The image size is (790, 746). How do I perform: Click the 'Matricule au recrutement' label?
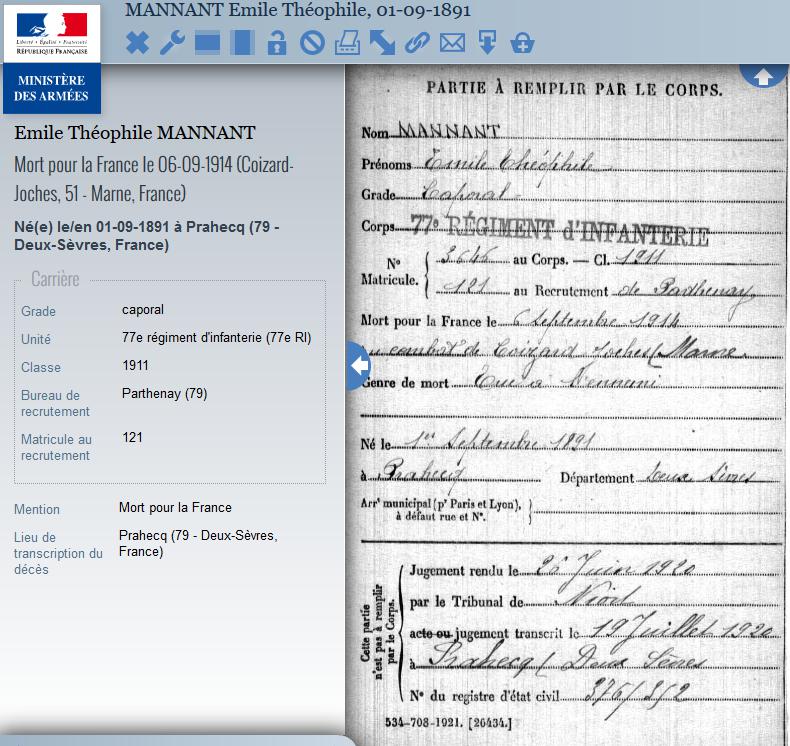[x=56, y=447]
